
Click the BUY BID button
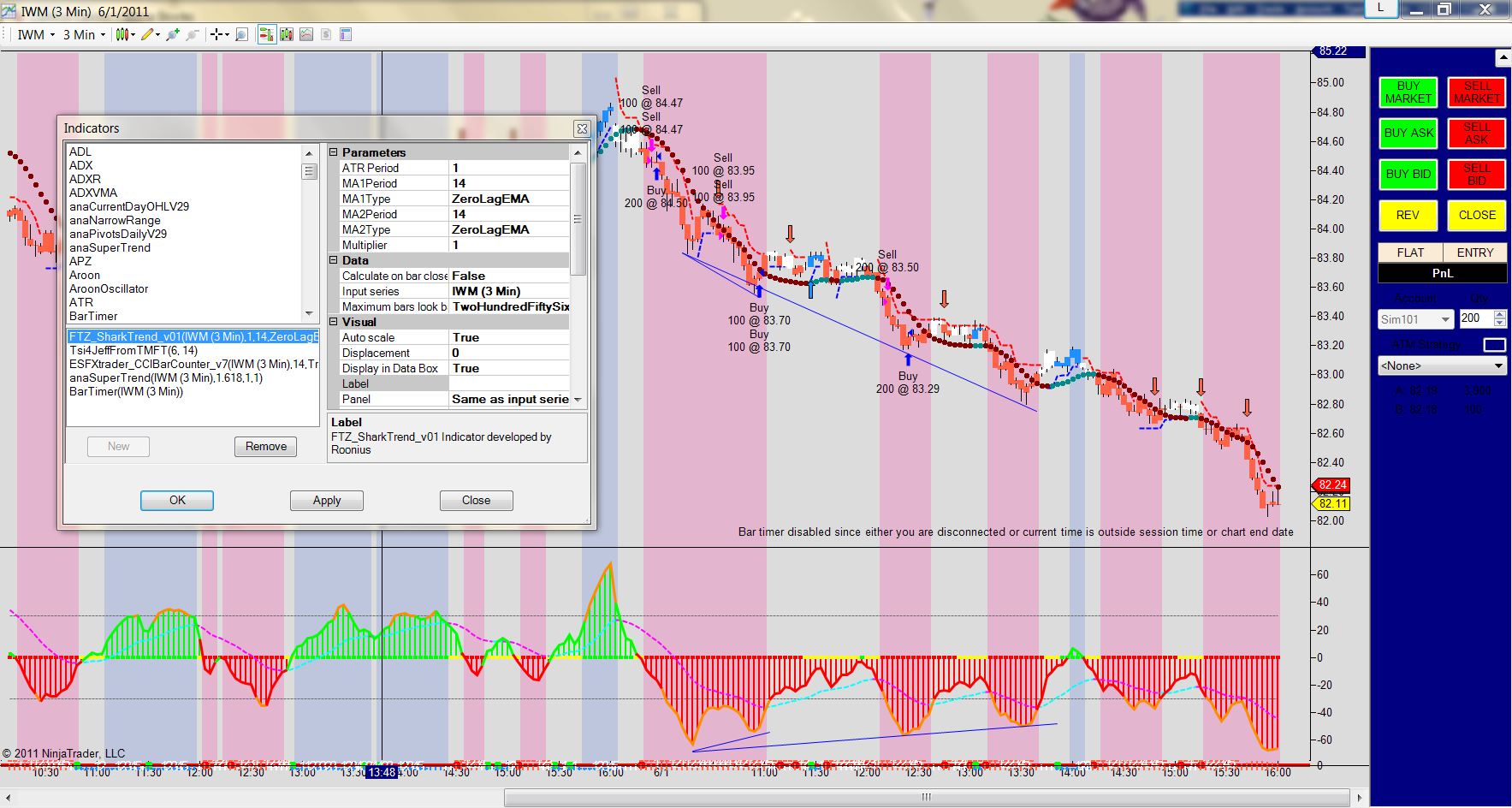pos(1408,174)
